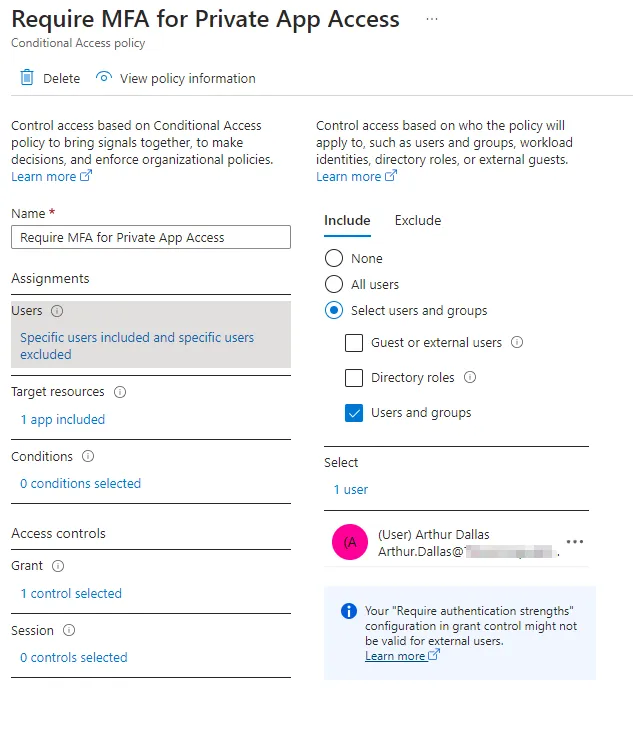The height and width of the screenshot is (735, 633).
Task: Click the info icon next to Users
Action: [57, 311]
